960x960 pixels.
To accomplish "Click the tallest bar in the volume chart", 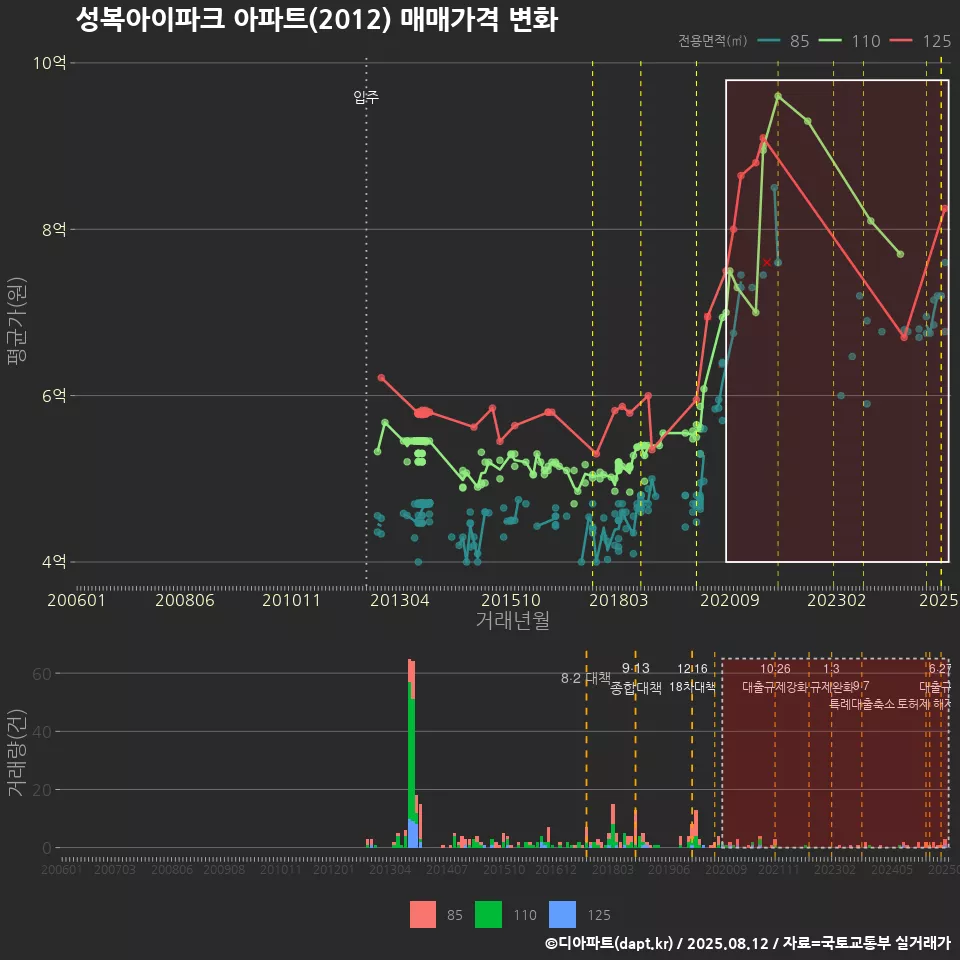I will pos(411,754).
